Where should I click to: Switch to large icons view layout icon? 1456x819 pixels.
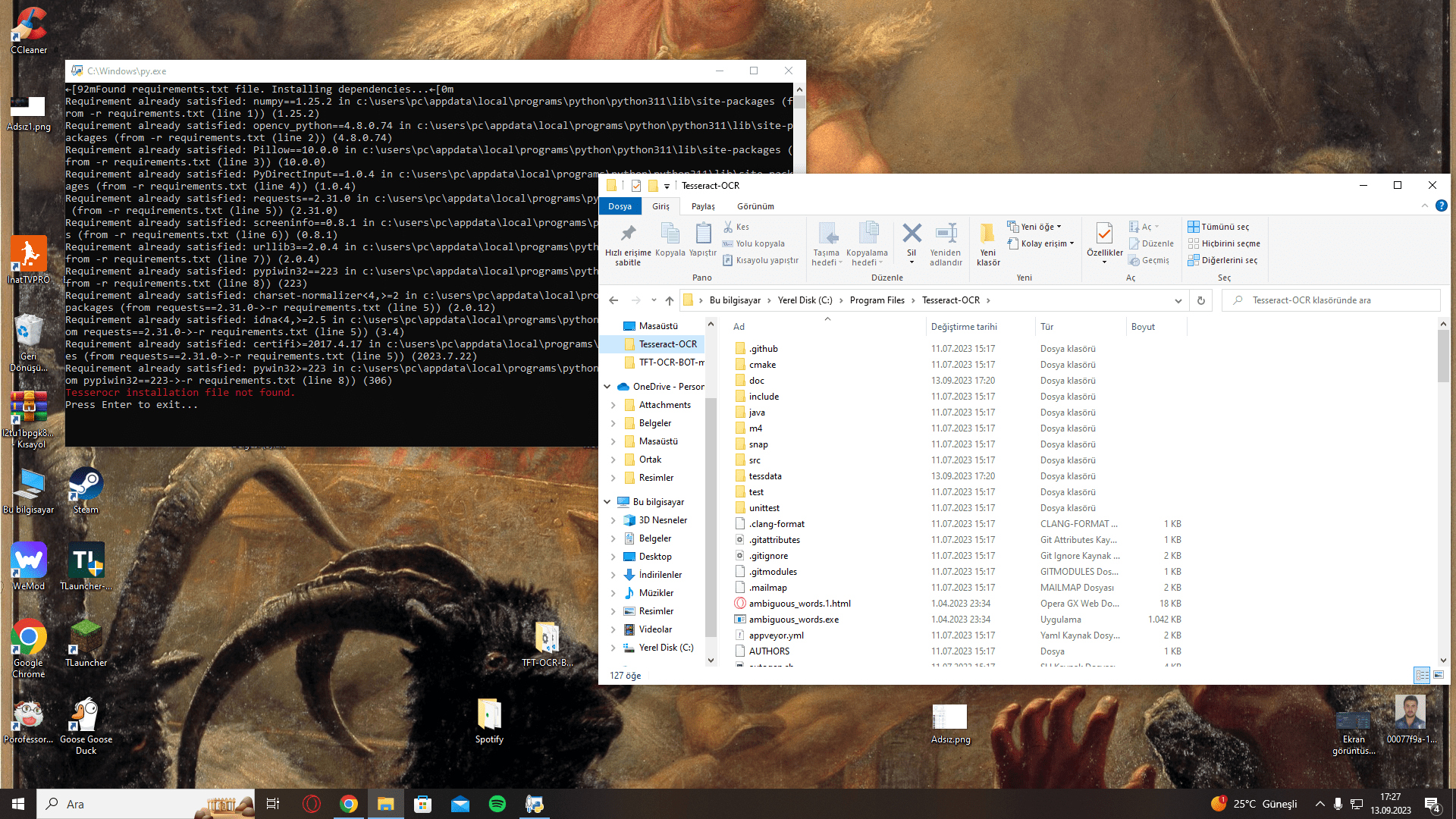[1439, 675]
